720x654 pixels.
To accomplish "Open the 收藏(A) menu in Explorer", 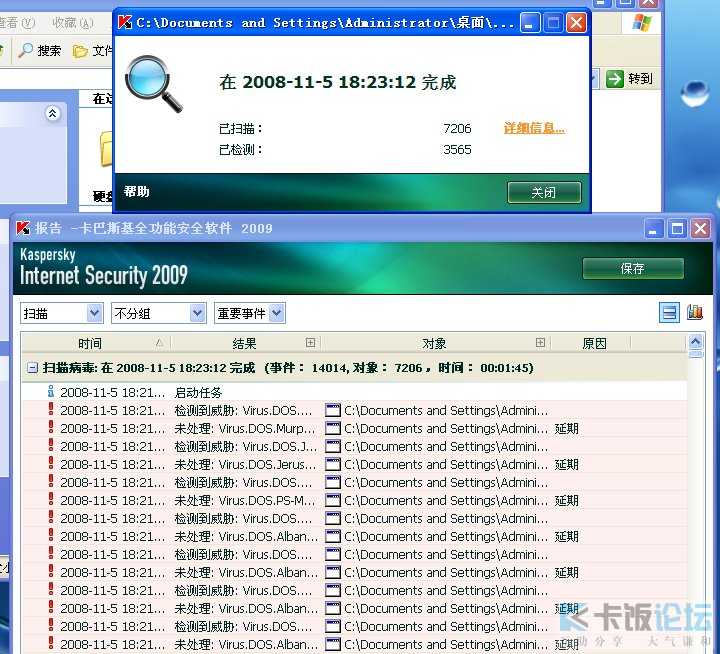I will point(73,23).
